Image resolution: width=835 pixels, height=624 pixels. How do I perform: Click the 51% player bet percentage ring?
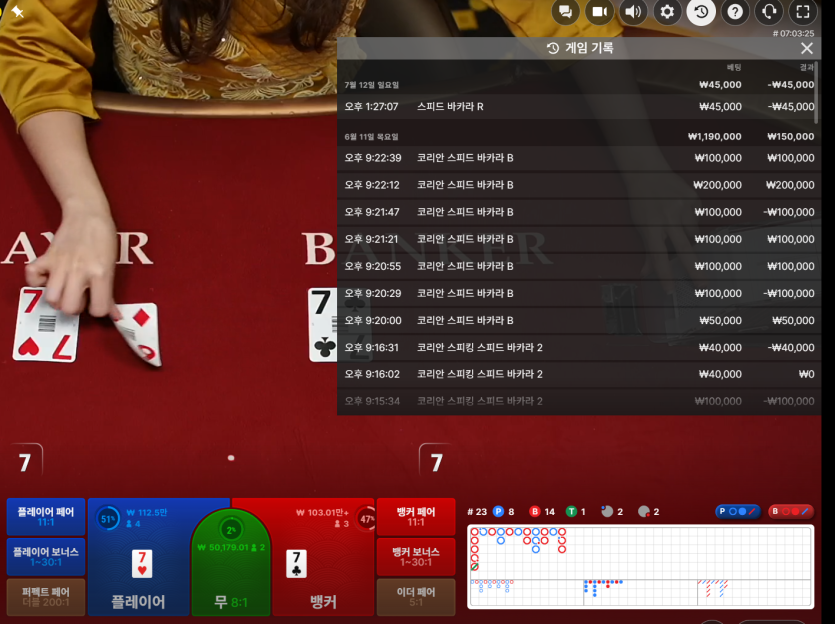[108, 519]
